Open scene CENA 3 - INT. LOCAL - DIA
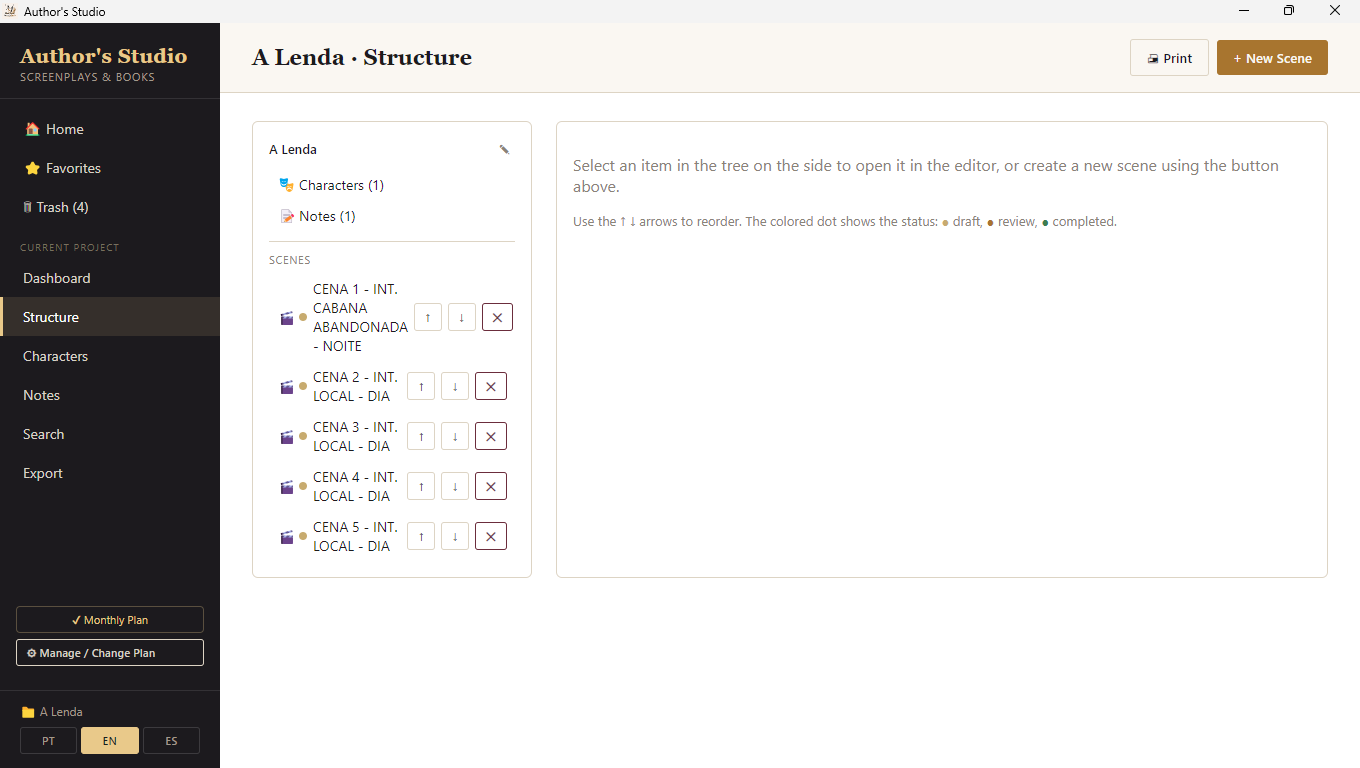The width and height of the screenshot is (1360, 768). coord(355,437)
